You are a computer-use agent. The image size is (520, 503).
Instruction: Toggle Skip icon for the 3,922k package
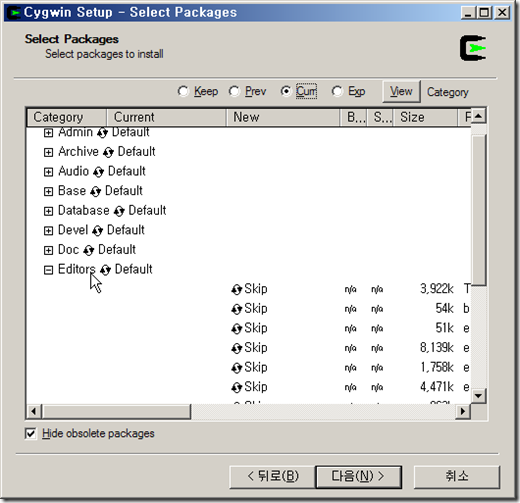236,289
